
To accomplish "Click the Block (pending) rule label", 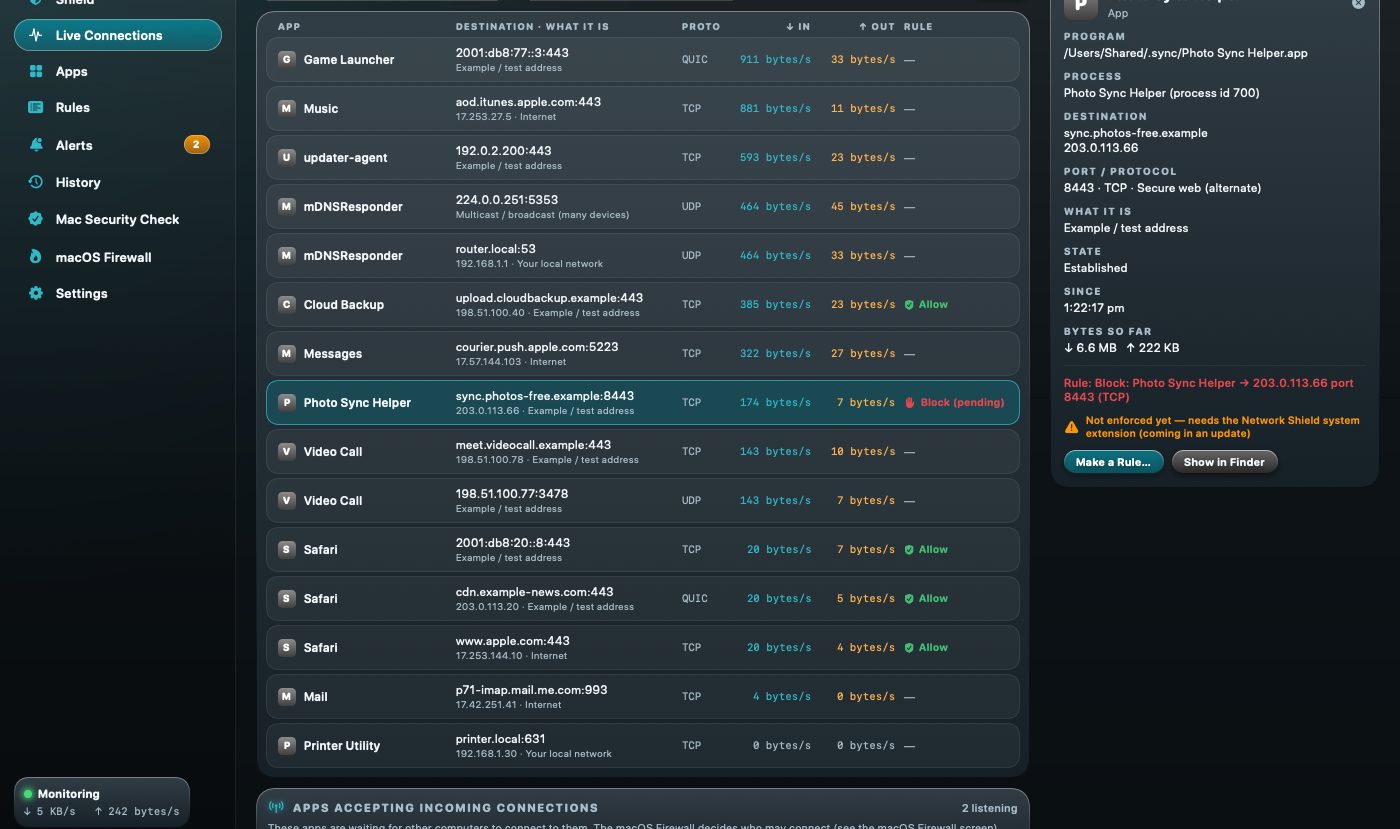I will 954,402.
